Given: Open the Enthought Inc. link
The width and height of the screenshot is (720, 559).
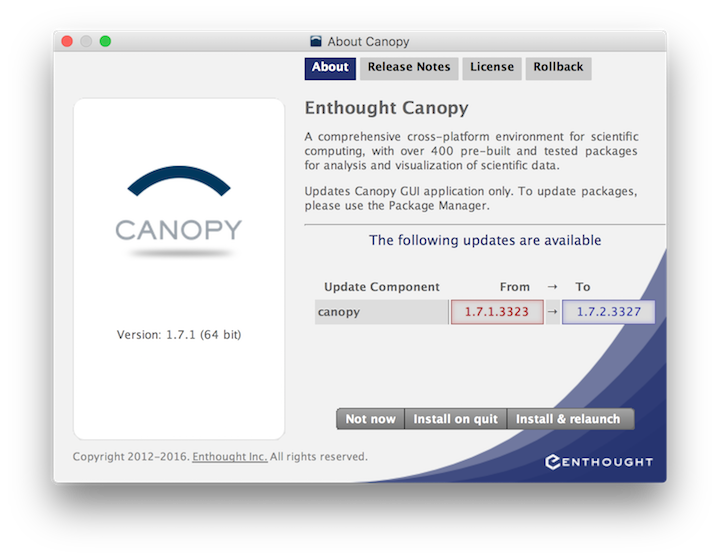Looking at the screenshot, I should (x=230, y=457).
